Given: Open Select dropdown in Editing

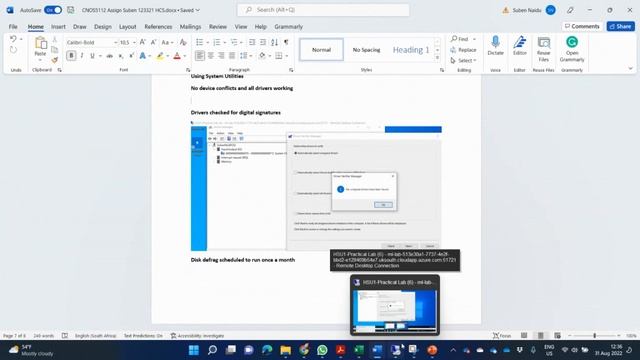Looking at the screenshot, I should click(464, 60).
